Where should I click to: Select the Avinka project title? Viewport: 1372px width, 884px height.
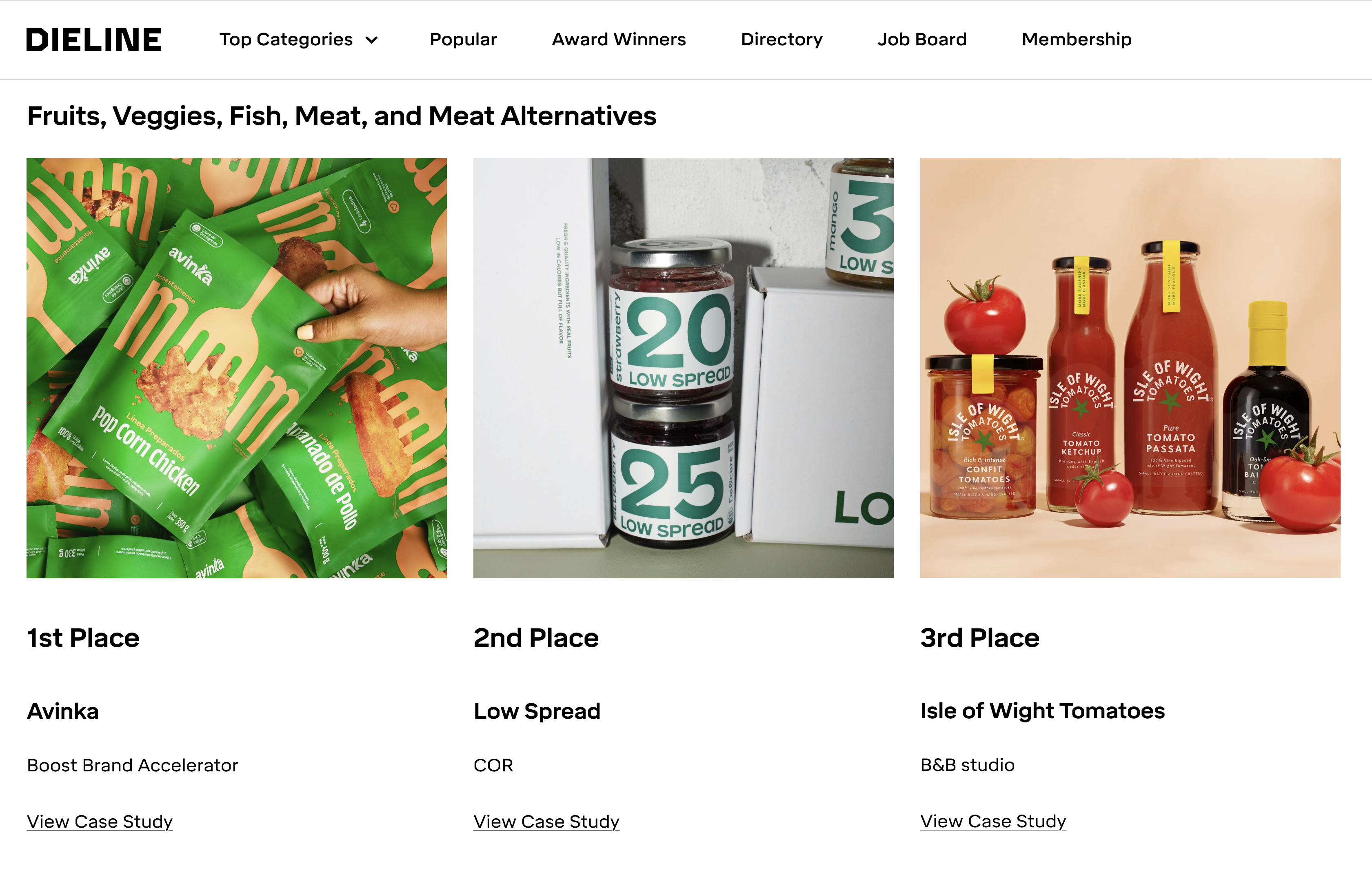[63, 711]
